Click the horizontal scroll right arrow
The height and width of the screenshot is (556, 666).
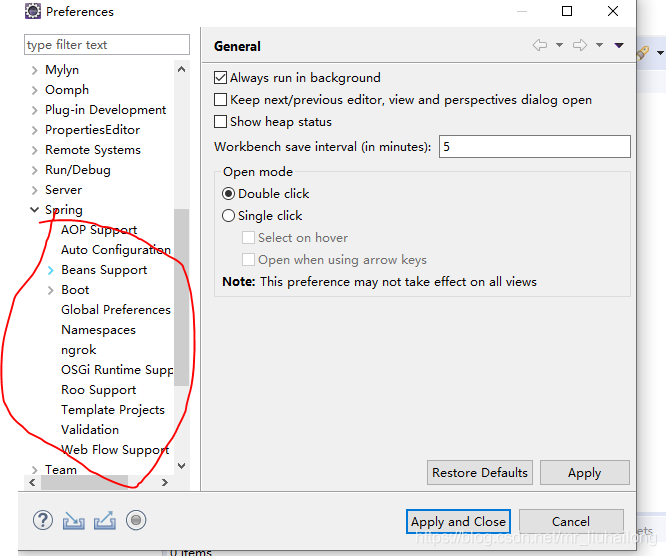[165, 483]
